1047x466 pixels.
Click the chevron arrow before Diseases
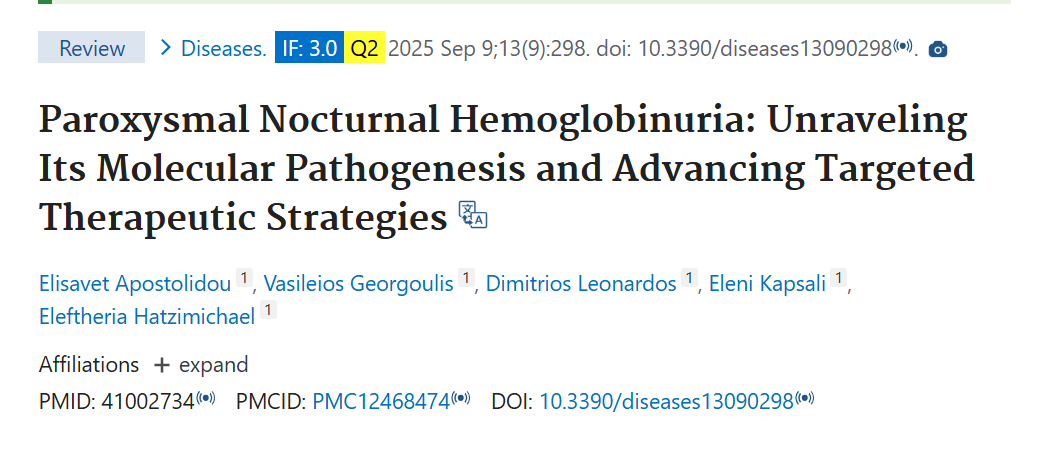click(165, 47)
